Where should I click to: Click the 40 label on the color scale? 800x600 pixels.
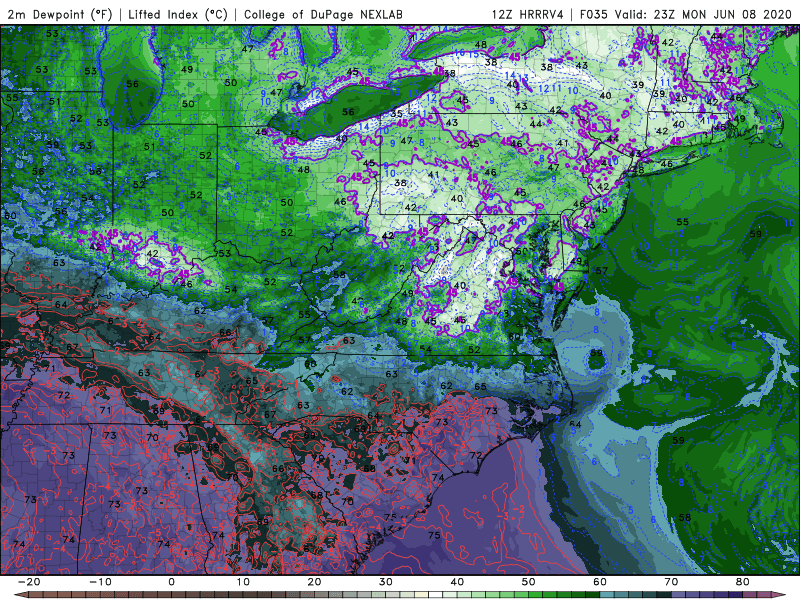click(457, 582)
